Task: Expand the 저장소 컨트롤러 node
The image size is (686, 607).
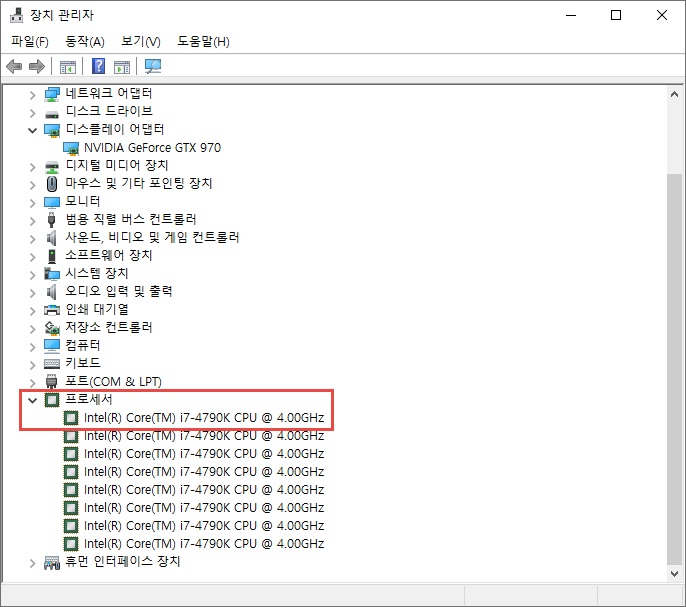Action: pos(32,329)
